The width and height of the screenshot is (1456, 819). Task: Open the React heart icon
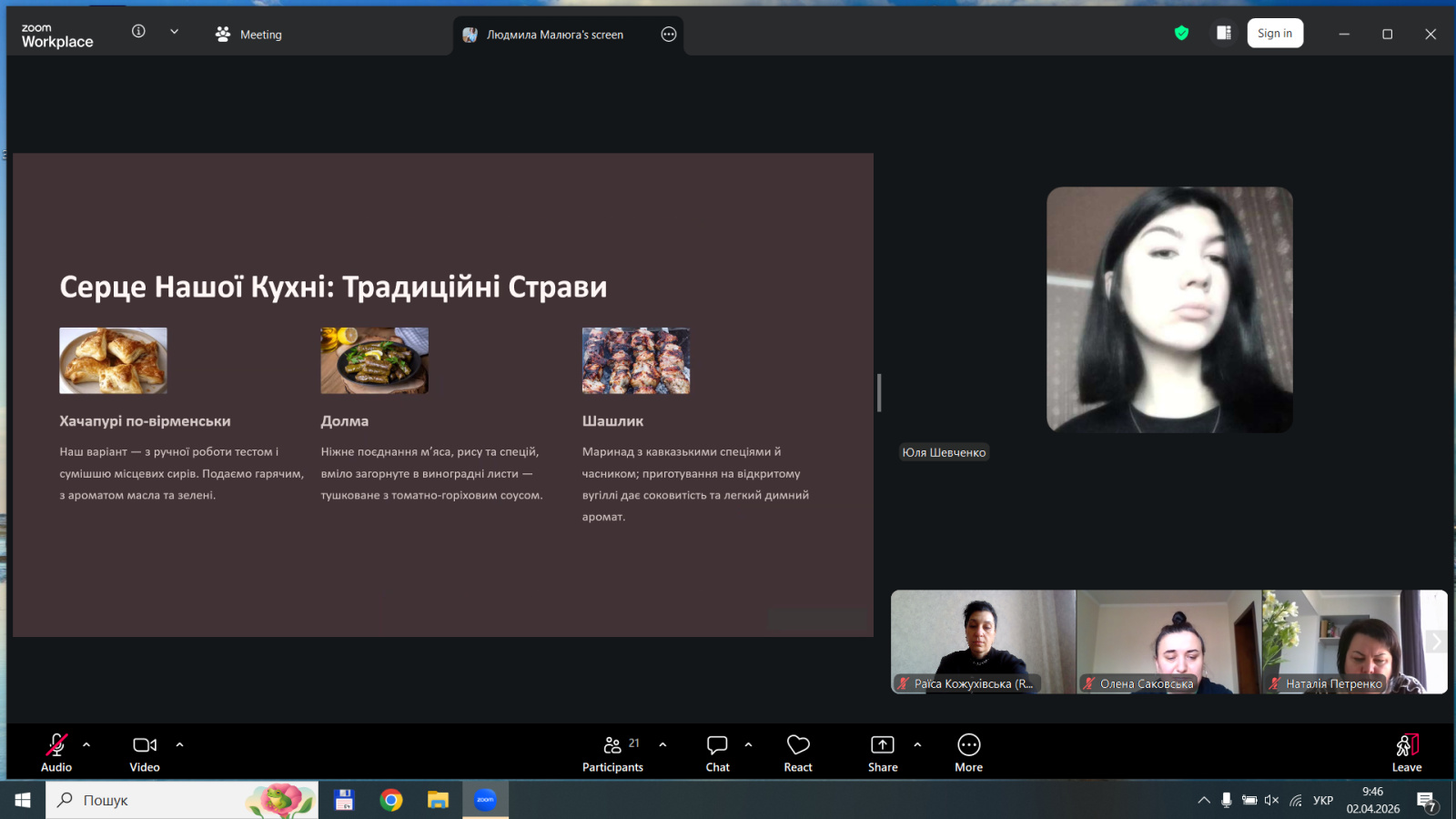click(798, 745)
